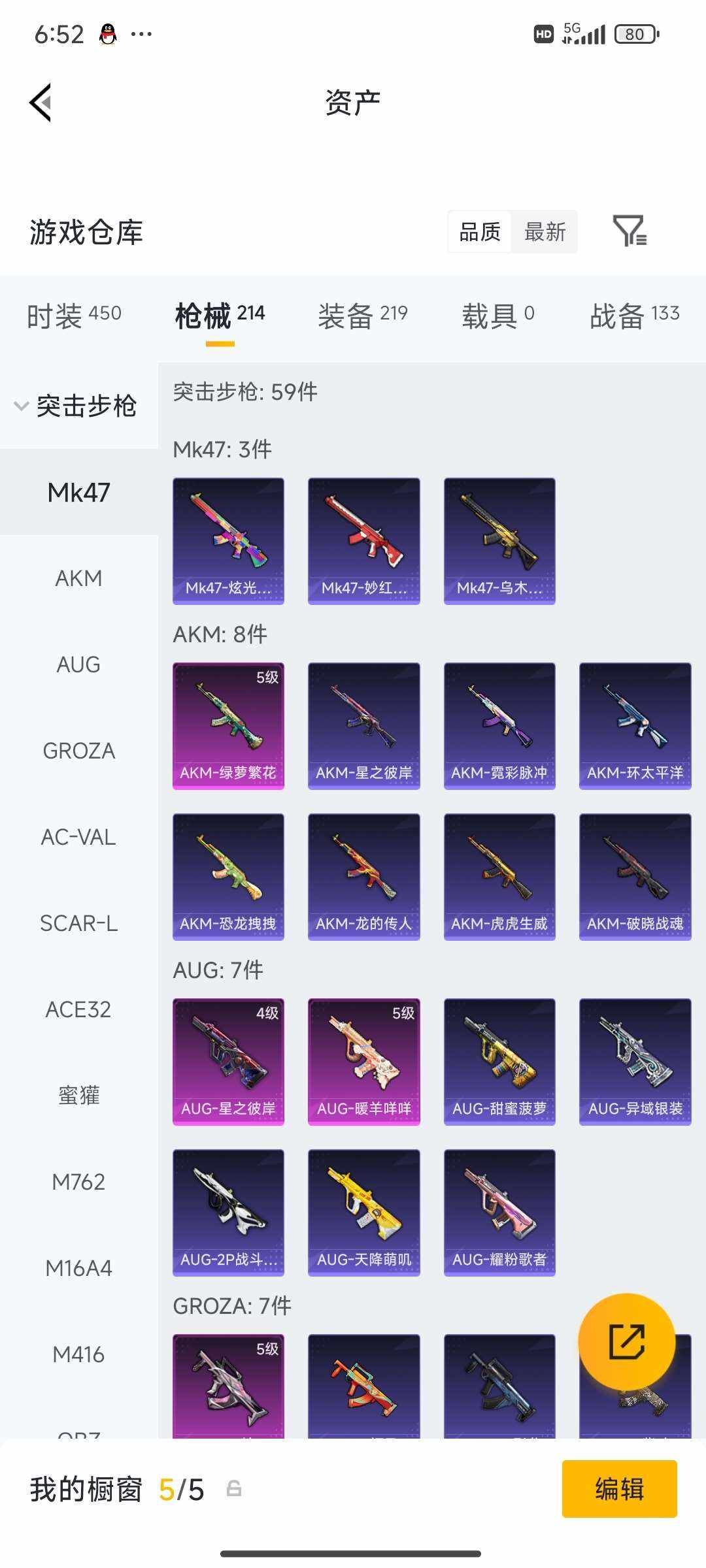Switch sorting to 品质
This screenshot has height=1568, width=706.
tap(480, 232)
